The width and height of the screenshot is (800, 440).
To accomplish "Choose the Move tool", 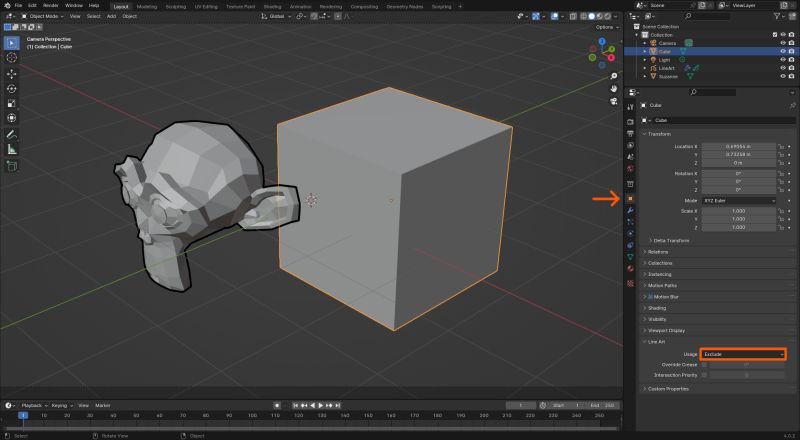I will 12,74.
